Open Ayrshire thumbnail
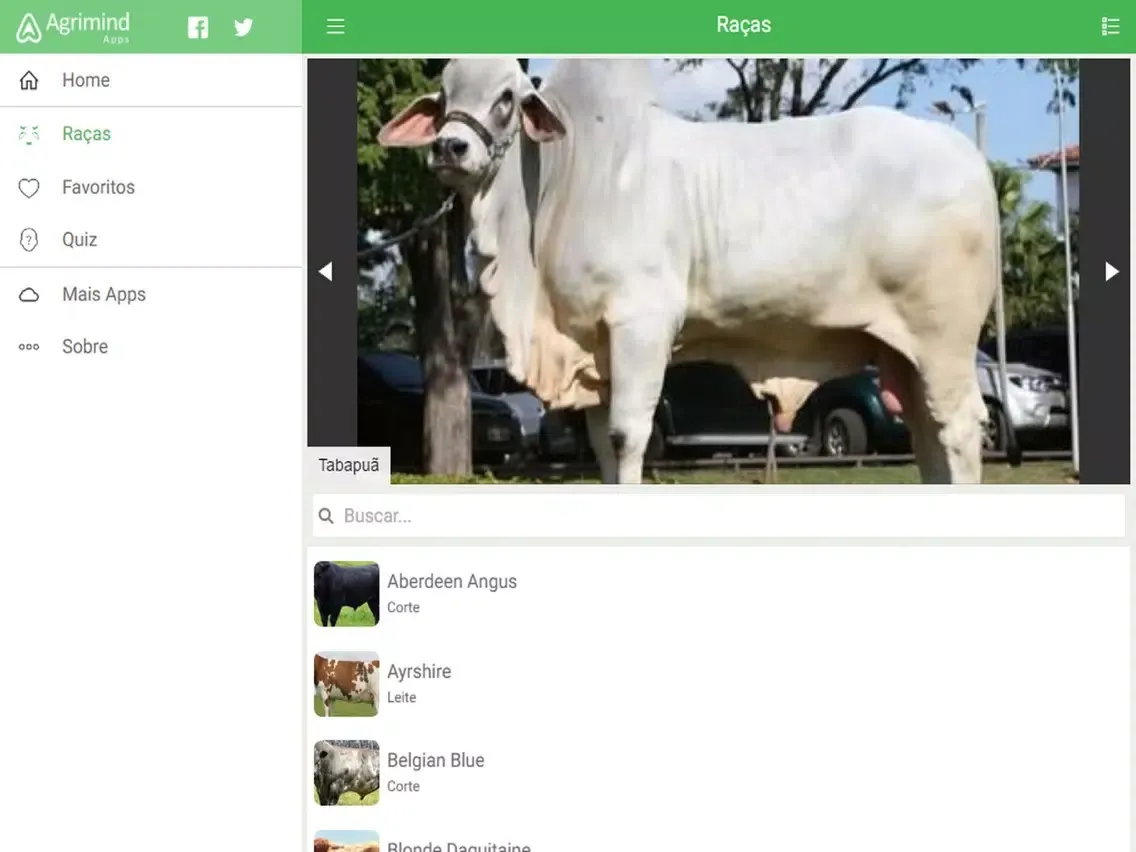This screenshot has height=852, width=1136. pos(346,683)
